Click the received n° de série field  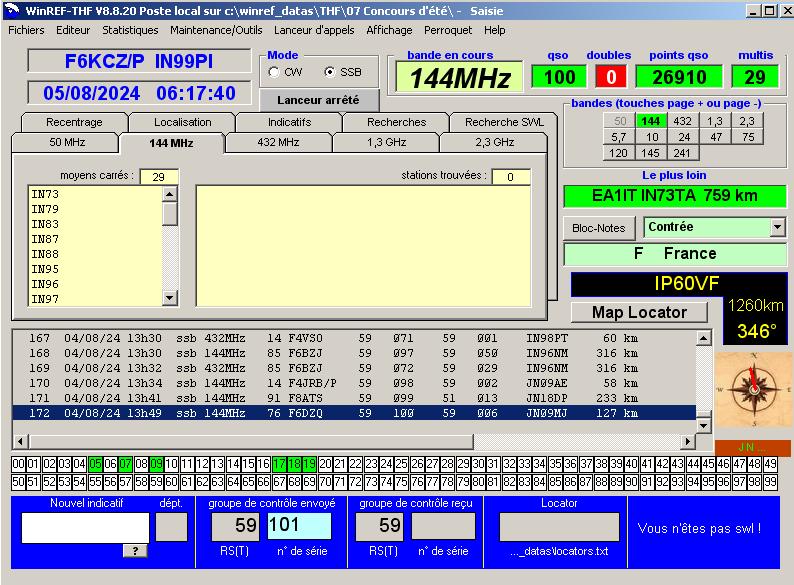(443, 526)
